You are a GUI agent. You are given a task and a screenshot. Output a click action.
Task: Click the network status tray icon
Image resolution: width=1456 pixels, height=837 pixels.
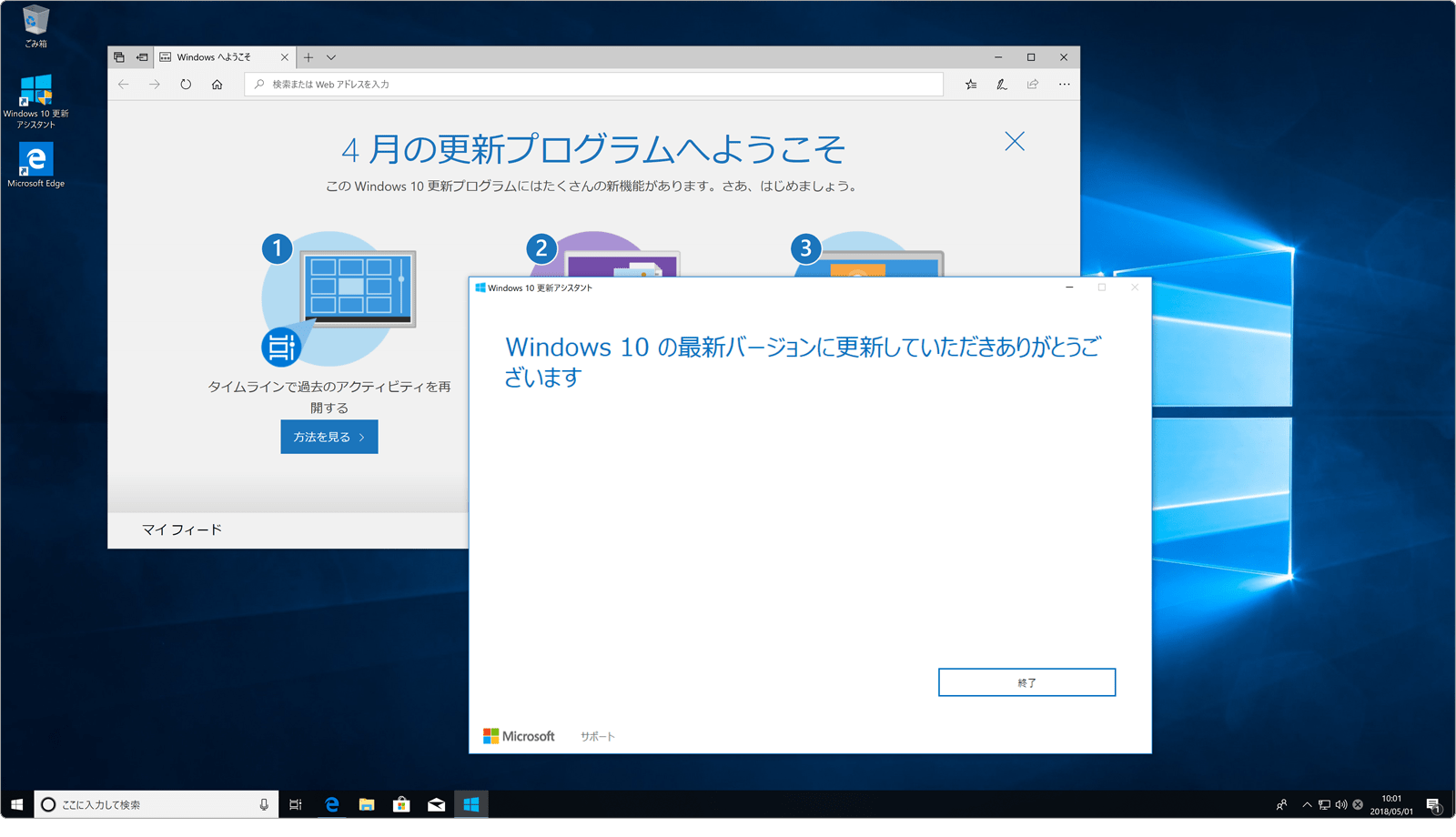click(x=1324, y=804)
